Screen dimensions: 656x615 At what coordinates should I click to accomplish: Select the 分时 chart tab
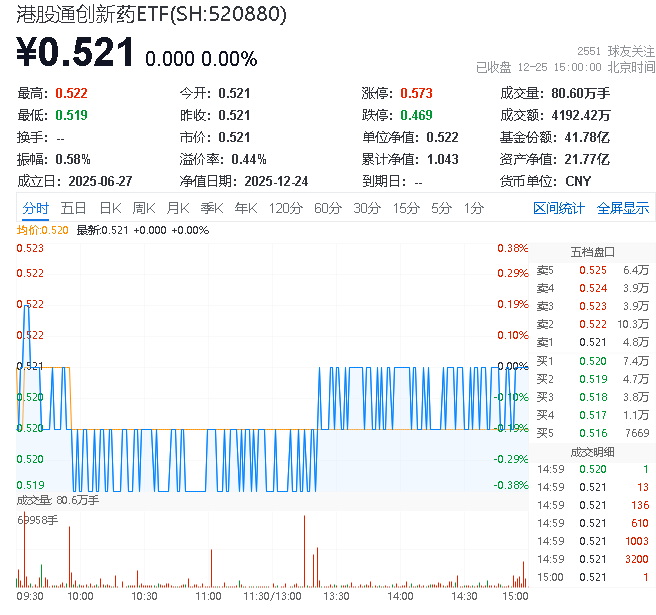[x=35, y=208]
